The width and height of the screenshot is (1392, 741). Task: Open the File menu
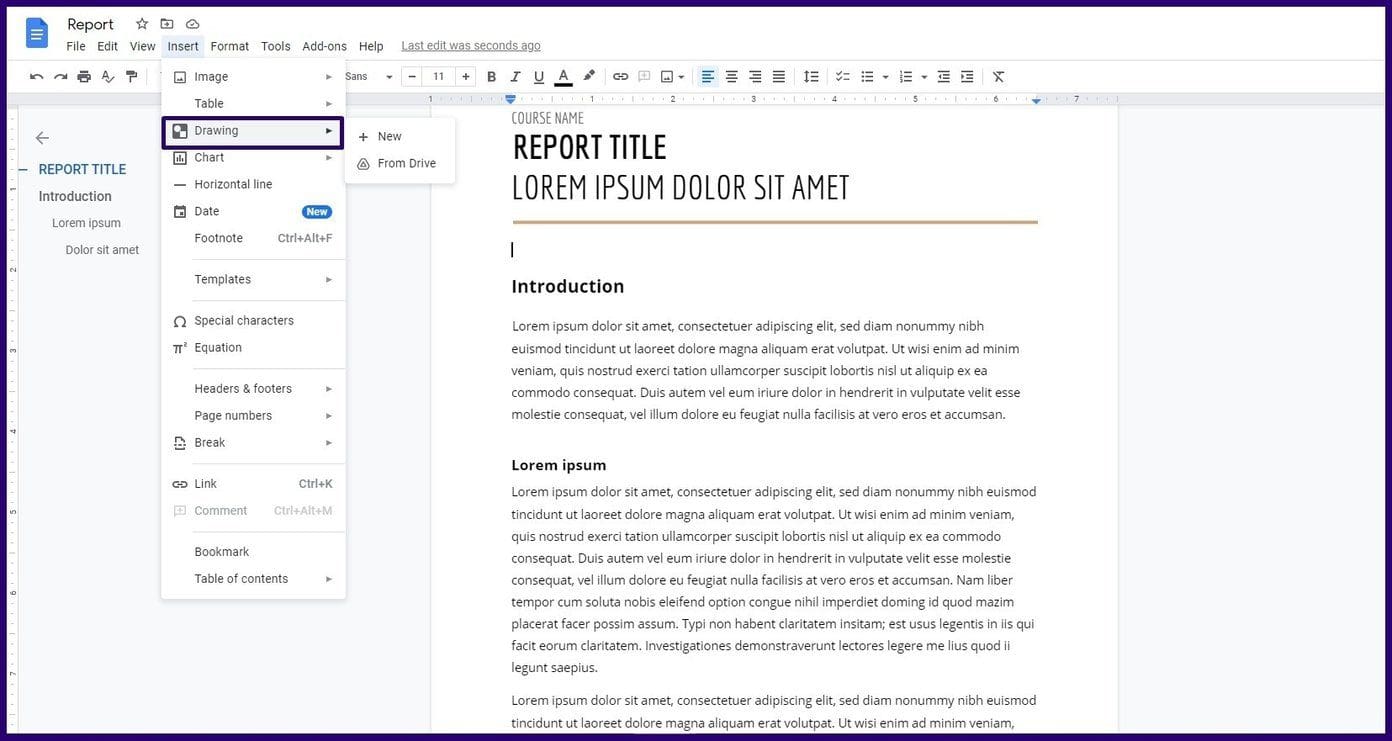click(76, 46)
